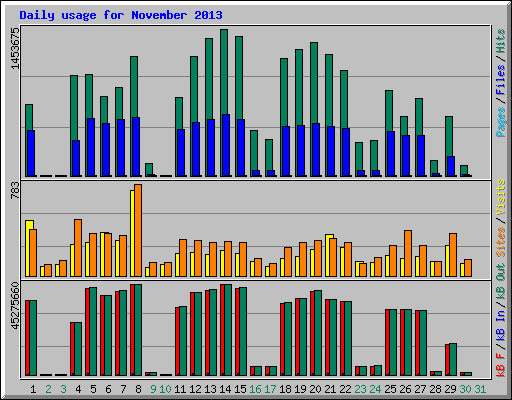Click the green kB Out bar for day 14
The height and width of the screenshot is (400, 512).
pos(228,330)
